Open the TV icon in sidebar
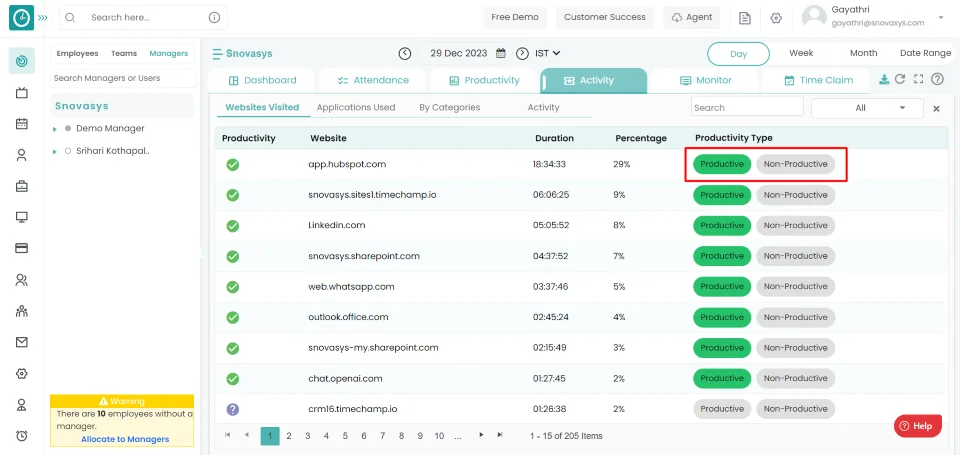Image resolution: width=960 pixels, height=455 pixels. 21,92
